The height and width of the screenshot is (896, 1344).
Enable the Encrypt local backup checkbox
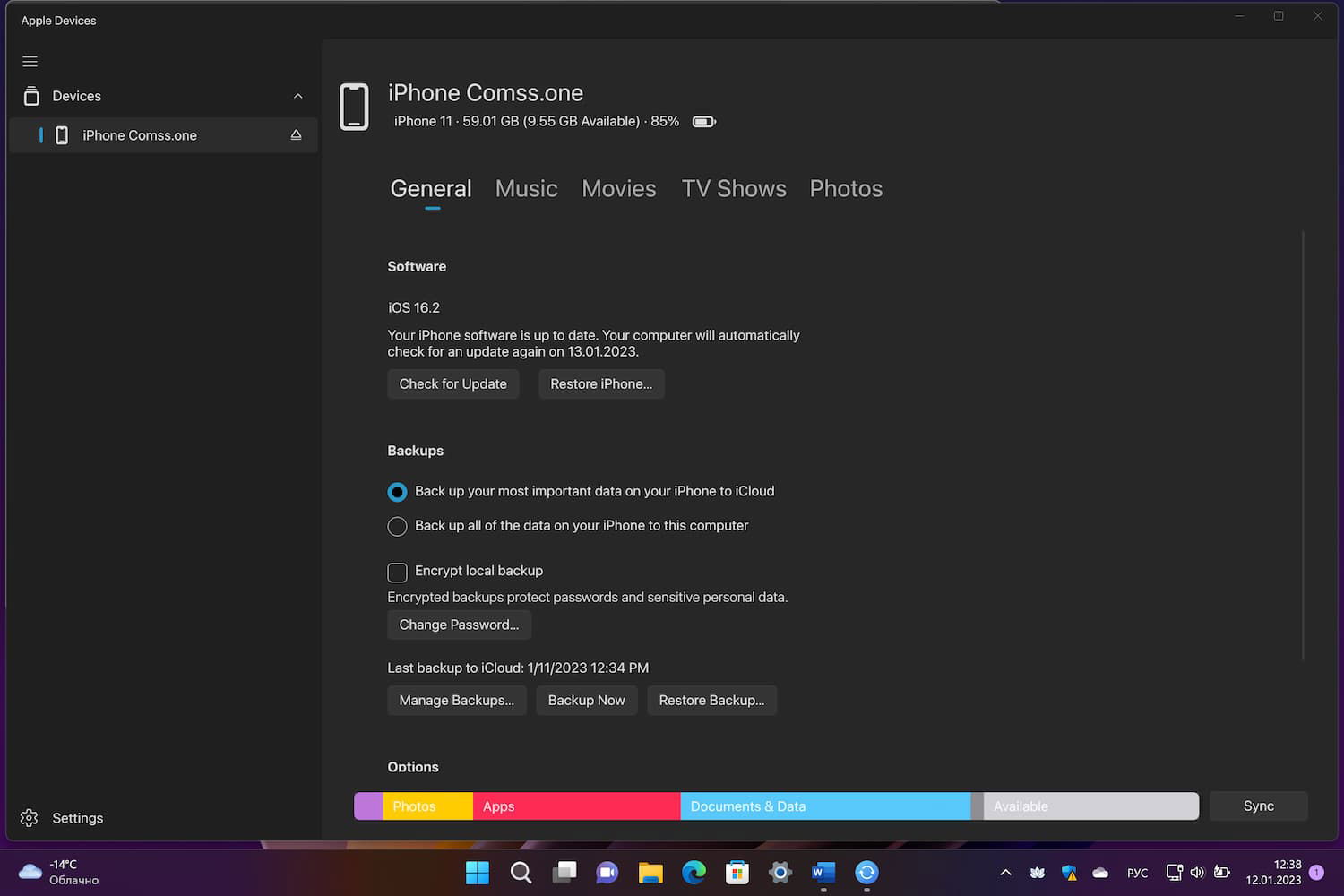pyautogui.click(x=397, y=572)
